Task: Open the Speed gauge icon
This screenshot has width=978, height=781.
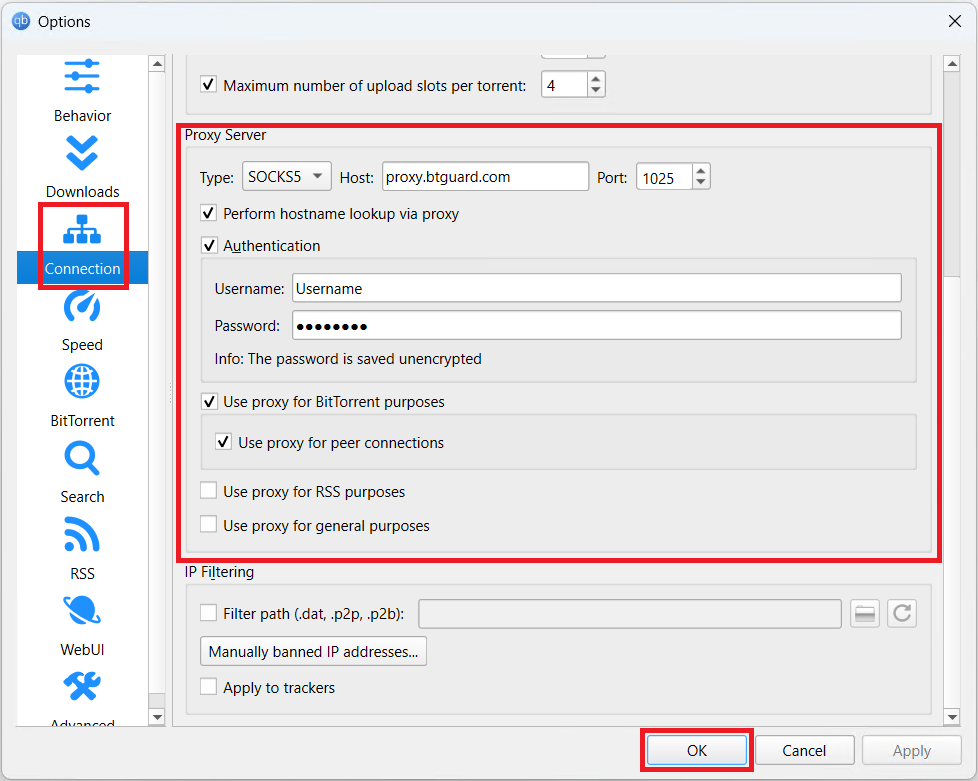Action: 82,306
